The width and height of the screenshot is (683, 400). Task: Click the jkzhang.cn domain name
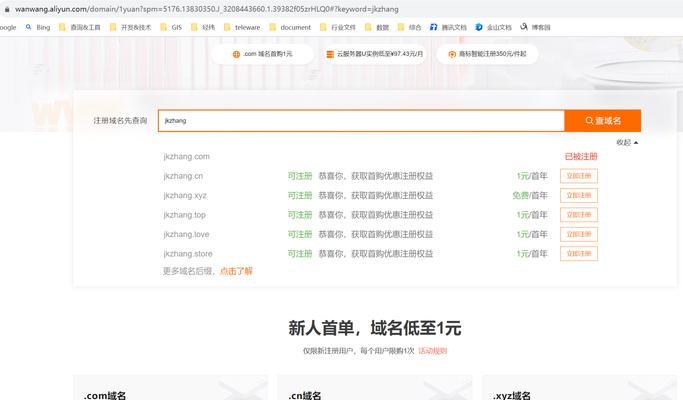(x=183, y=176)
